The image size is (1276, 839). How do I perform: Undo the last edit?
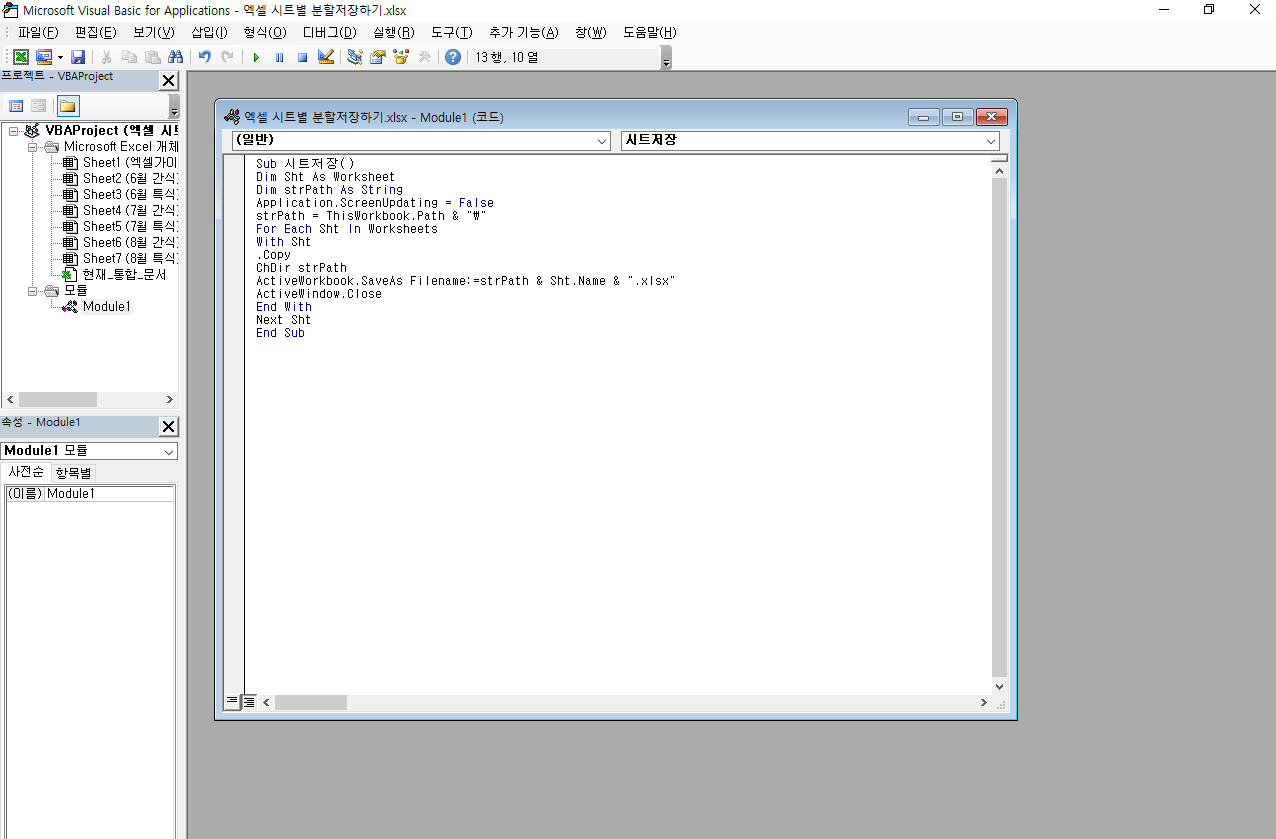click(204, 57)
